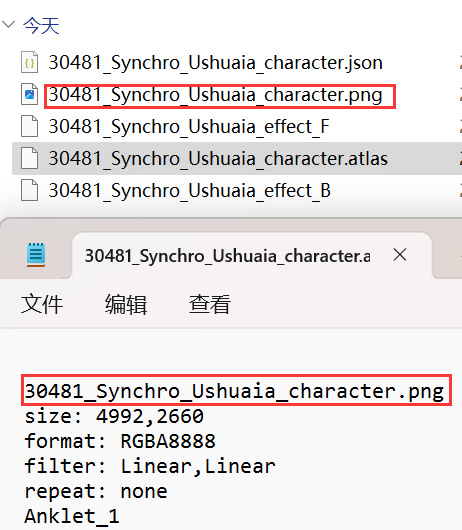
Task: Switch to the 30481_Synchro_Ushuaia_character.a Notepad tab
Action: point(227,256)
